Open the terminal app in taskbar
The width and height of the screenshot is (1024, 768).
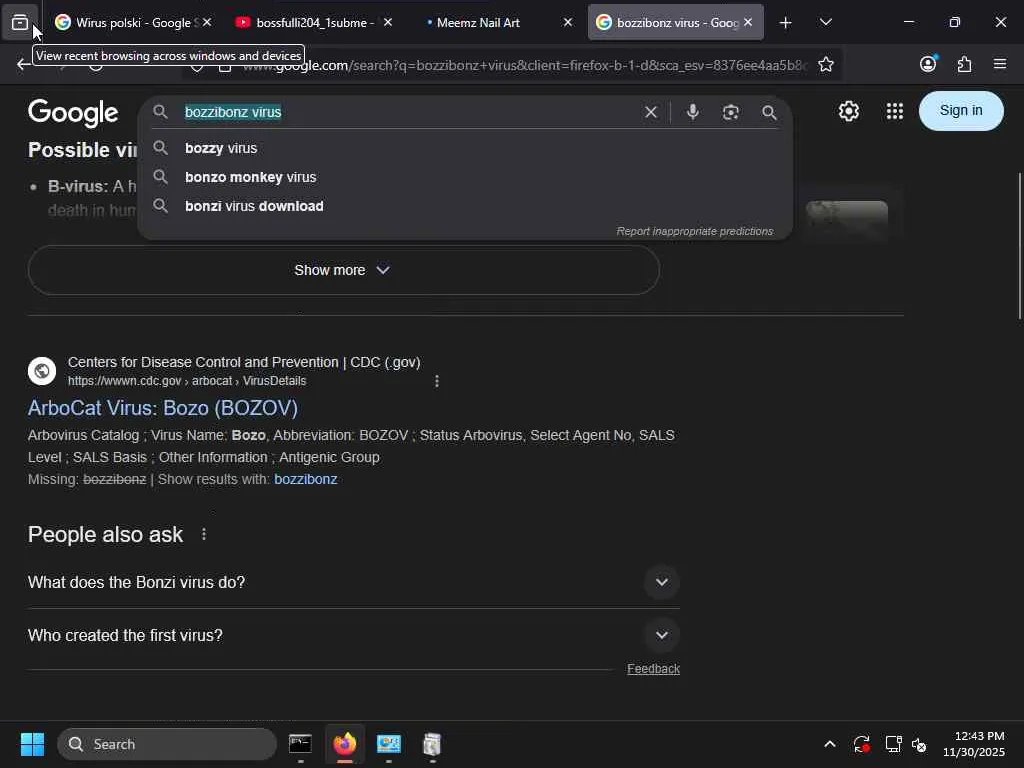click(x=300, y=744)
